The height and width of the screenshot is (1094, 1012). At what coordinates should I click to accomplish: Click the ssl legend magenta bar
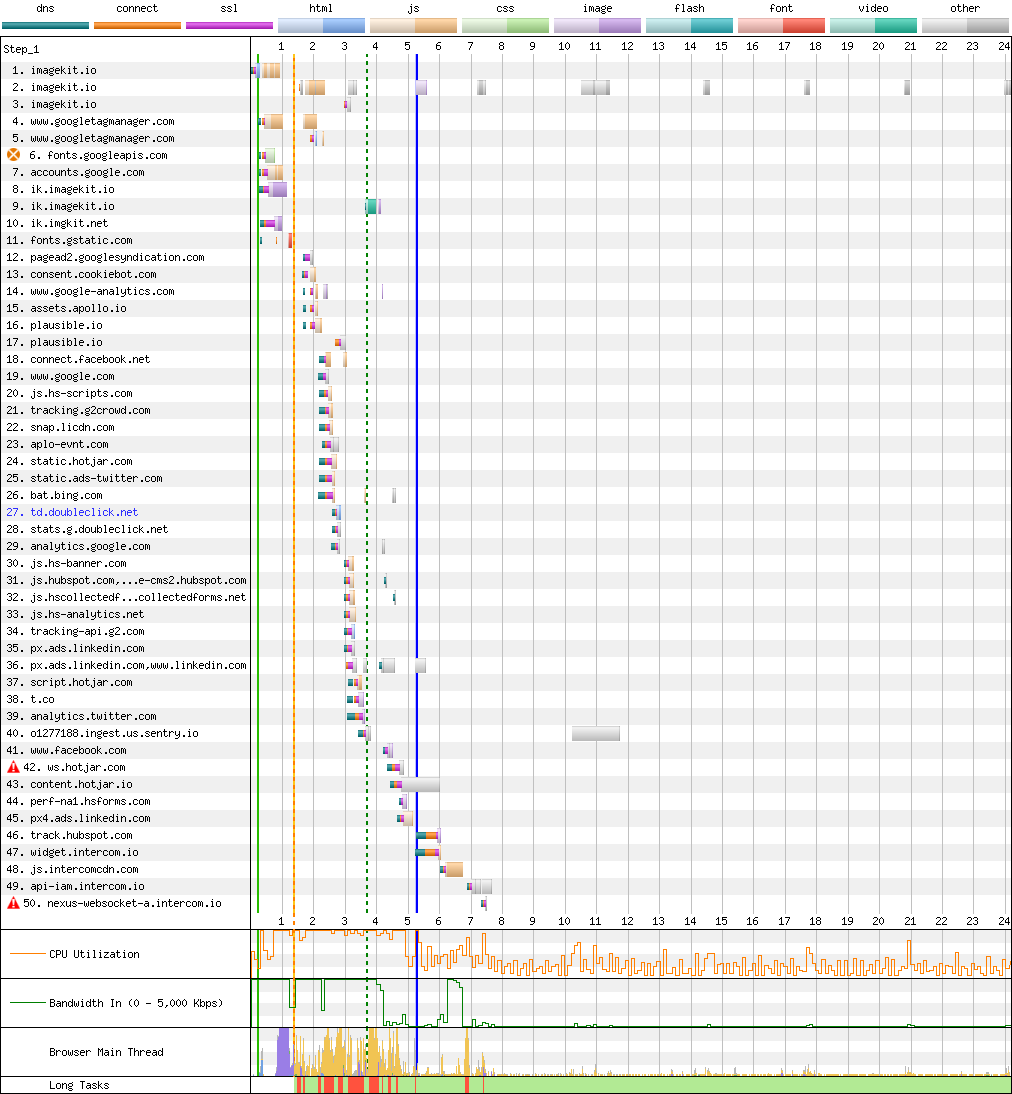[x=229, y=25]
